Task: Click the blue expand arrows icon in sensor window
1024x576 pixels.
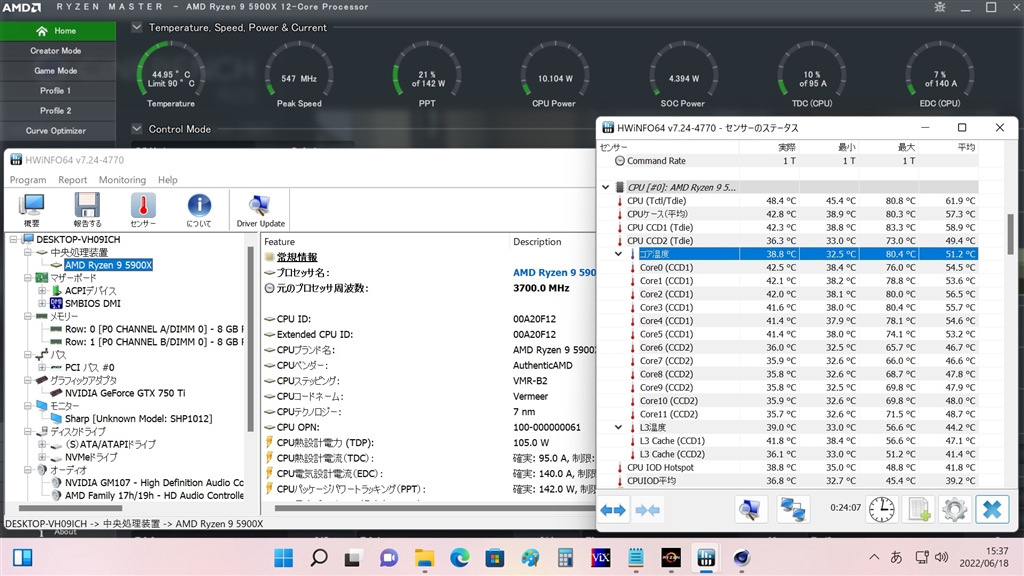Action: (613, 510)
